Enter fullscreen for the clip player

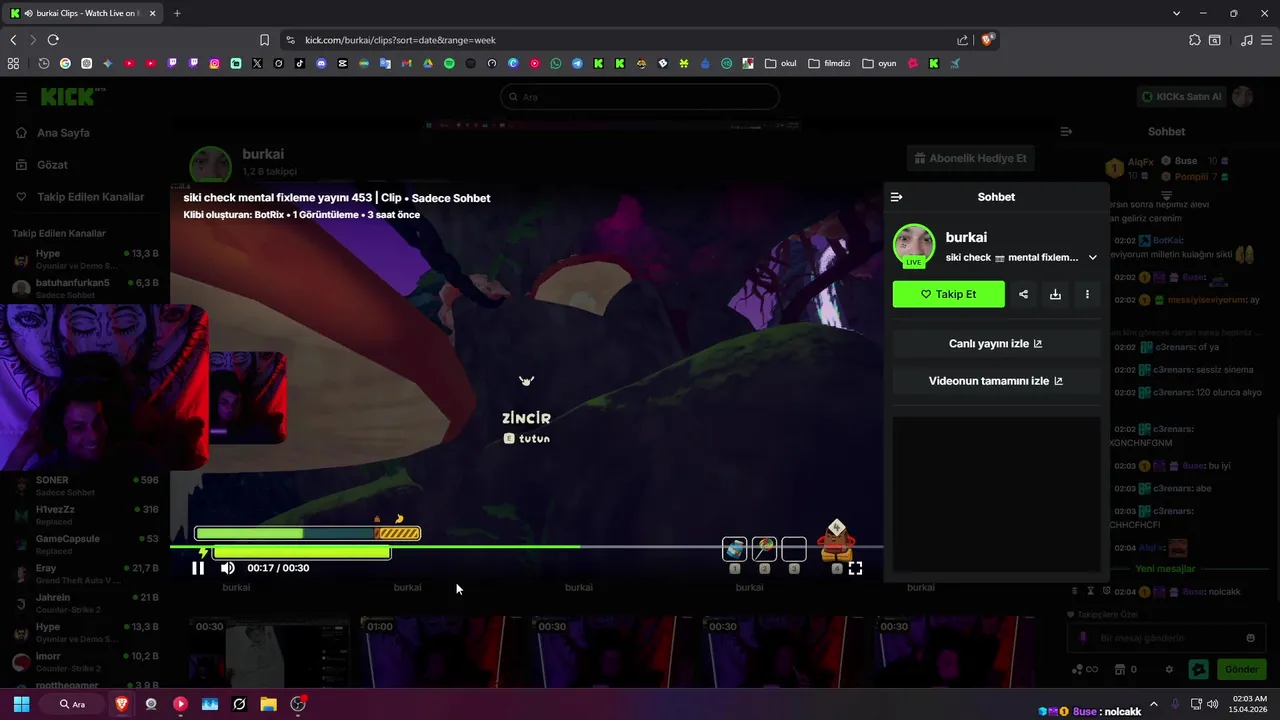coord(855,568)
